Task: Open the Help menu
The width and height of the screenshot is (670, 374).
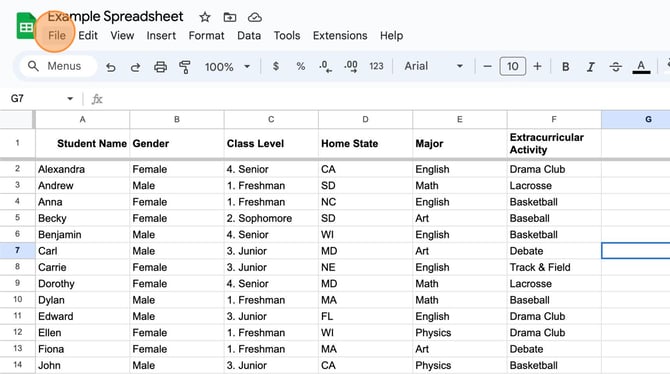Action: 391,35
